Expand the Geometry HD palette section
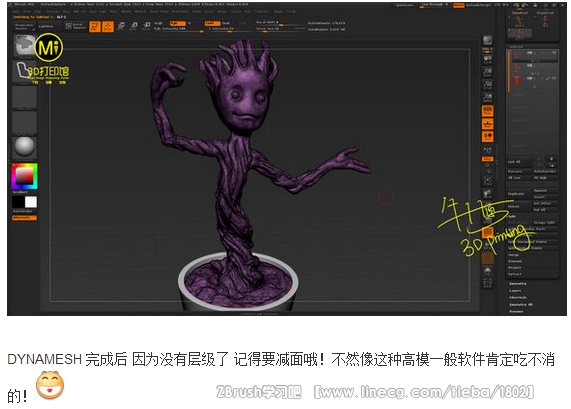571x409 pixels. click(521, 304)
